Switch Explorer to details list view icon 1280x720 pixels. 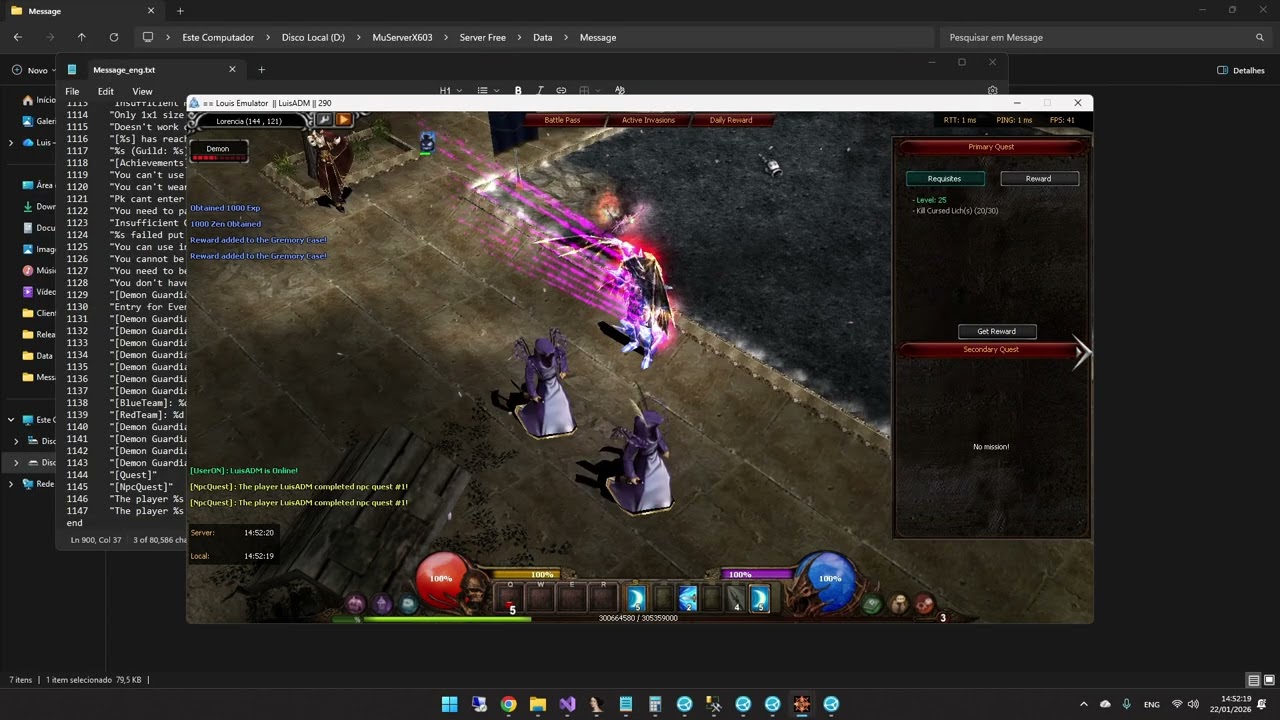1253,681
